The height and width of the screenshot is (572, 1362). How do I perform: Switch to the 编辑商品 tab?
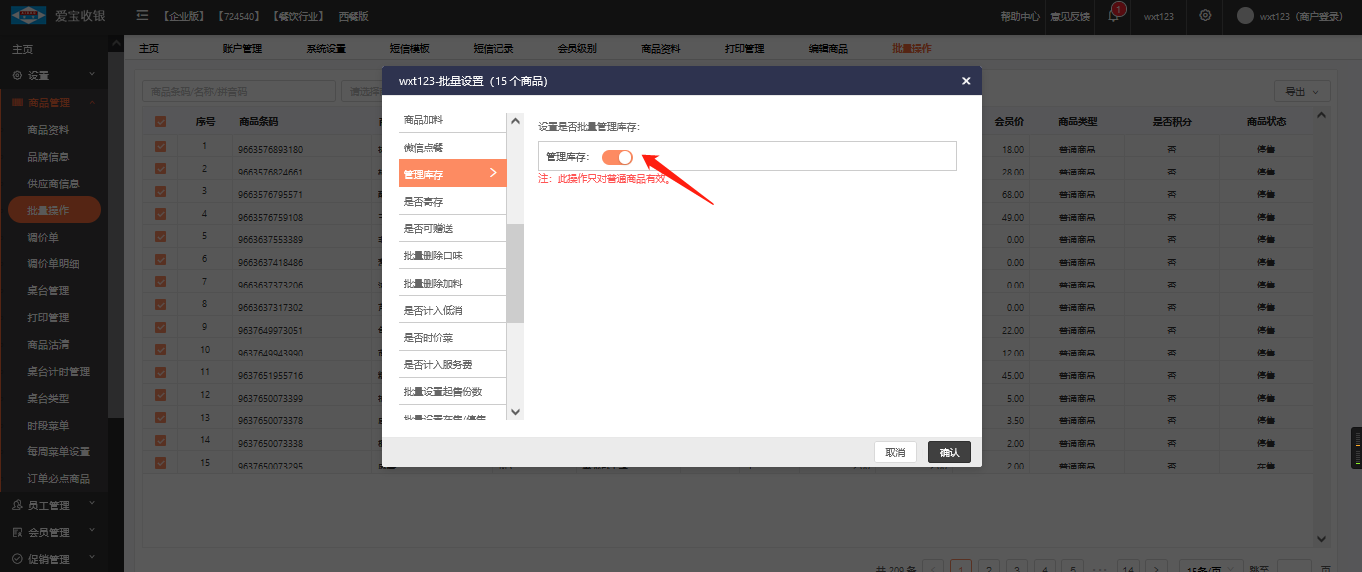pyautogui.click(x=829, y=48)
